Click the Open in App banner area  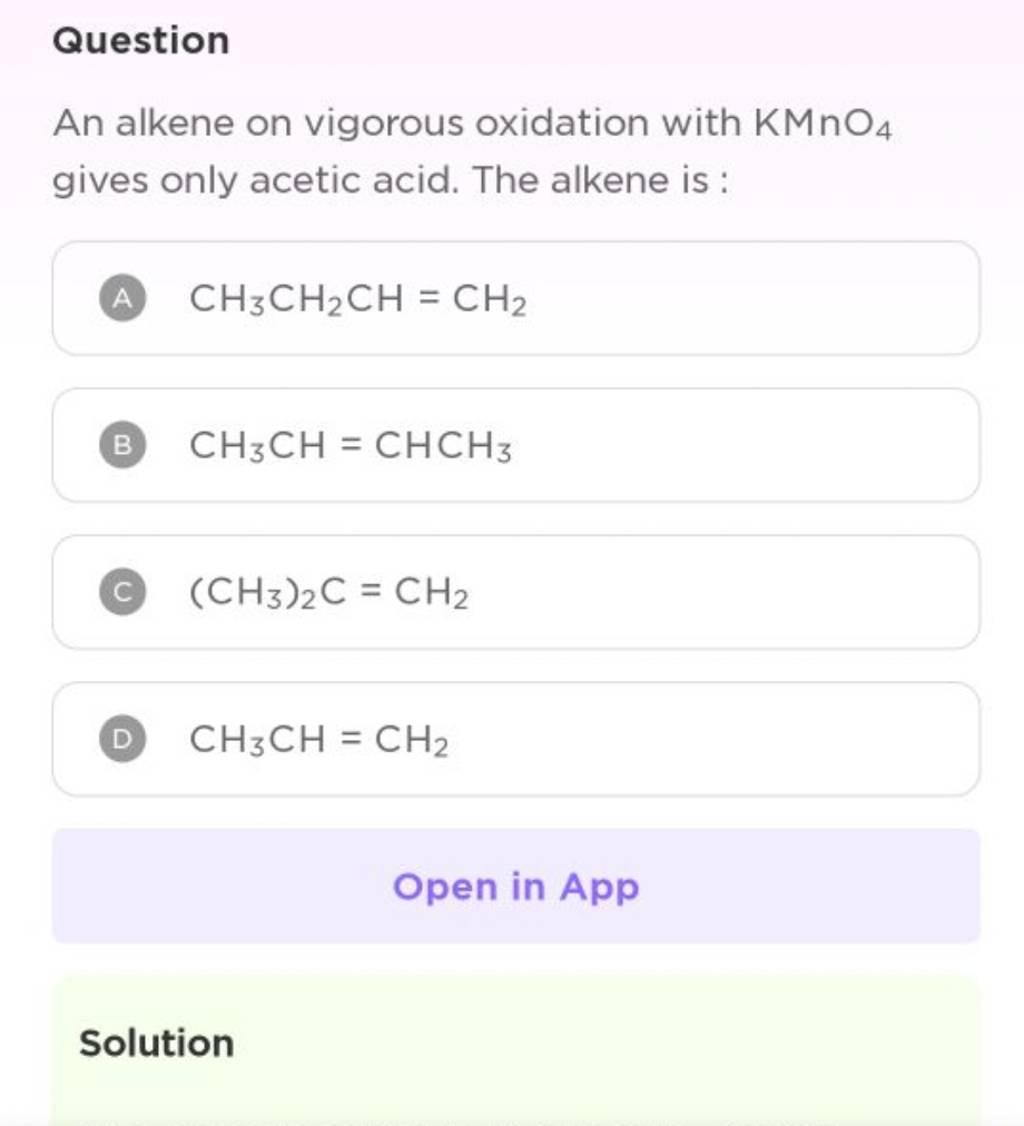tap(516, 886)
